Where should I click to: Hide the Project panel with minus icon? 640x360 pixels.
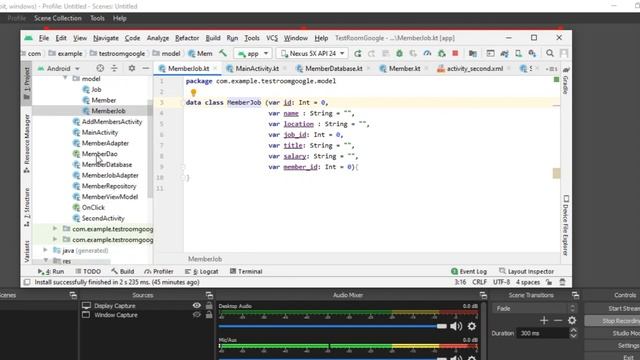[146, 68]
